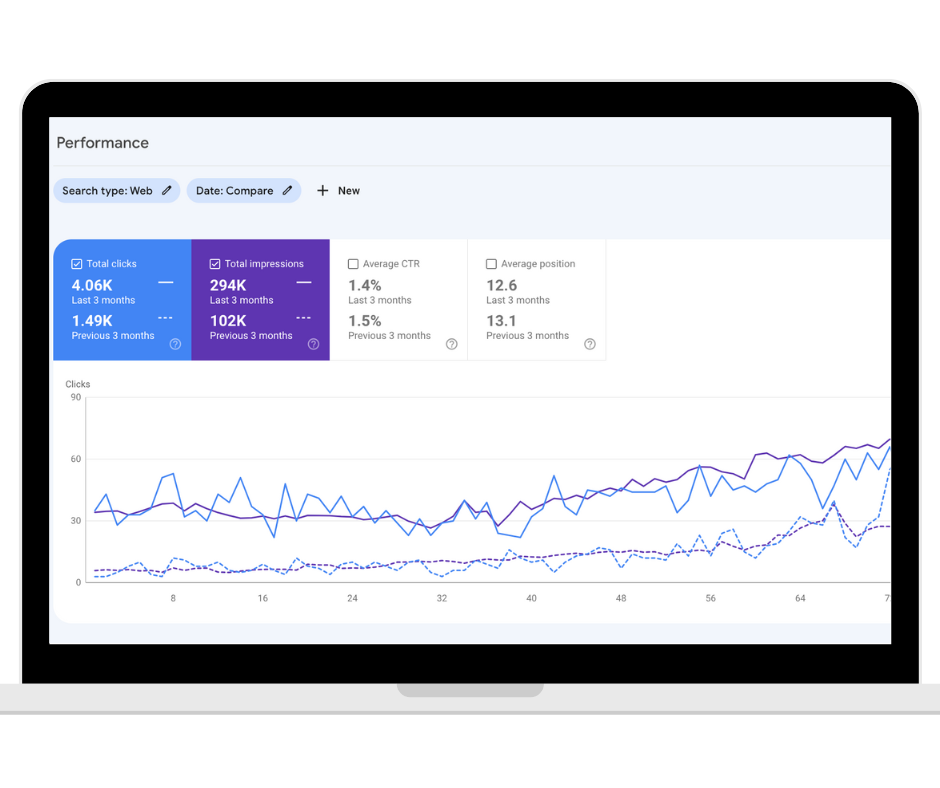940x788 pixels.
Task: Enable the Average CTR checkbox
Action: pos(353,264)
